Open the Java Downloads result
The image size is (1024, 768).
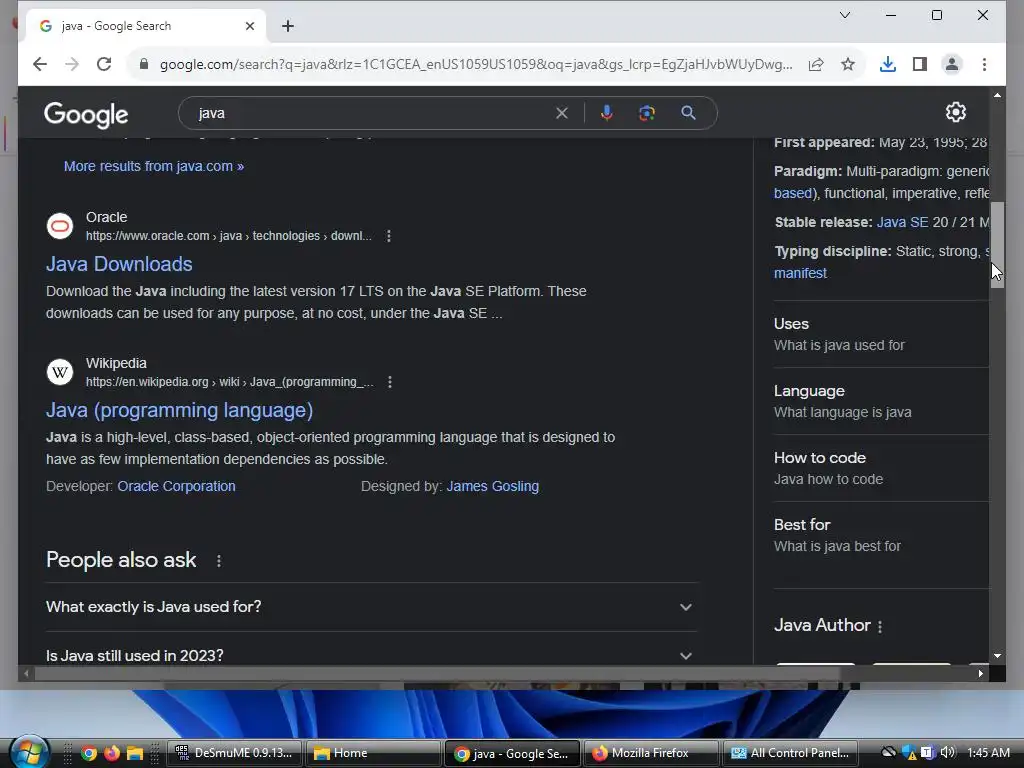[119, 264]
